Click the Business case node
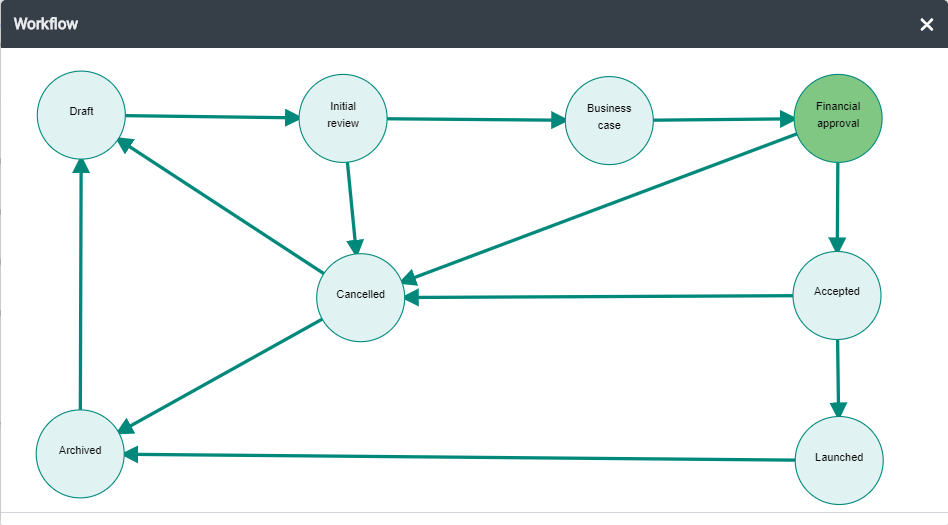This screenshot has height=525, width=948. (x=609, y=120)
